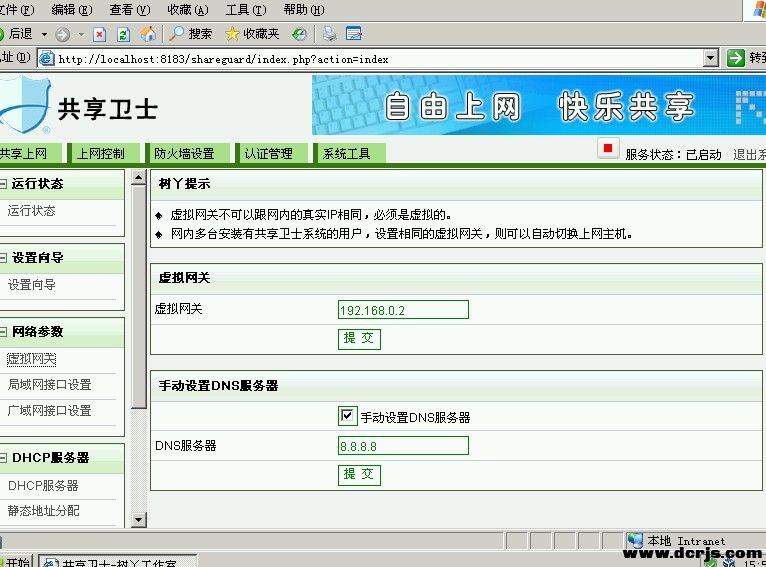
Task: Submit virtual gateway with 提交 button
Action: [358, 338]
